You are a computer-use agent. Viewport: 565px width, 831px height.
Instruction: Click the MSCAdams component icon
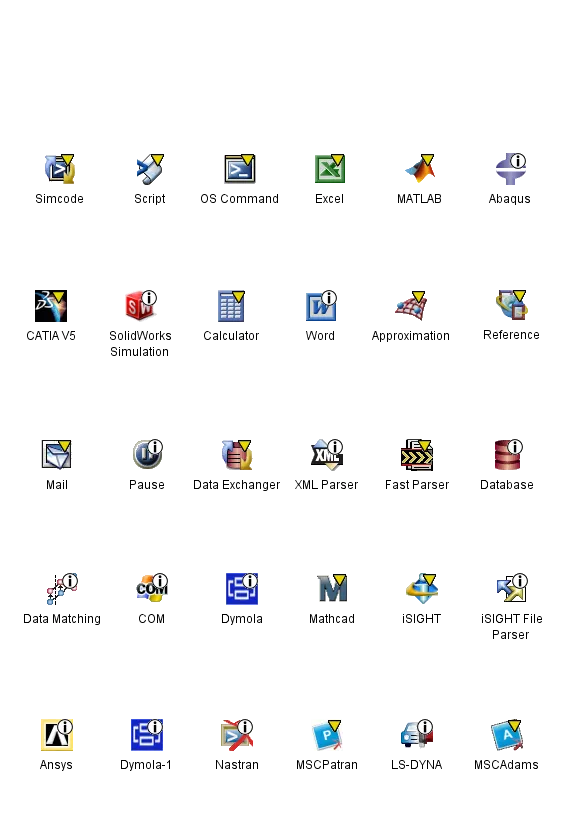507,735
